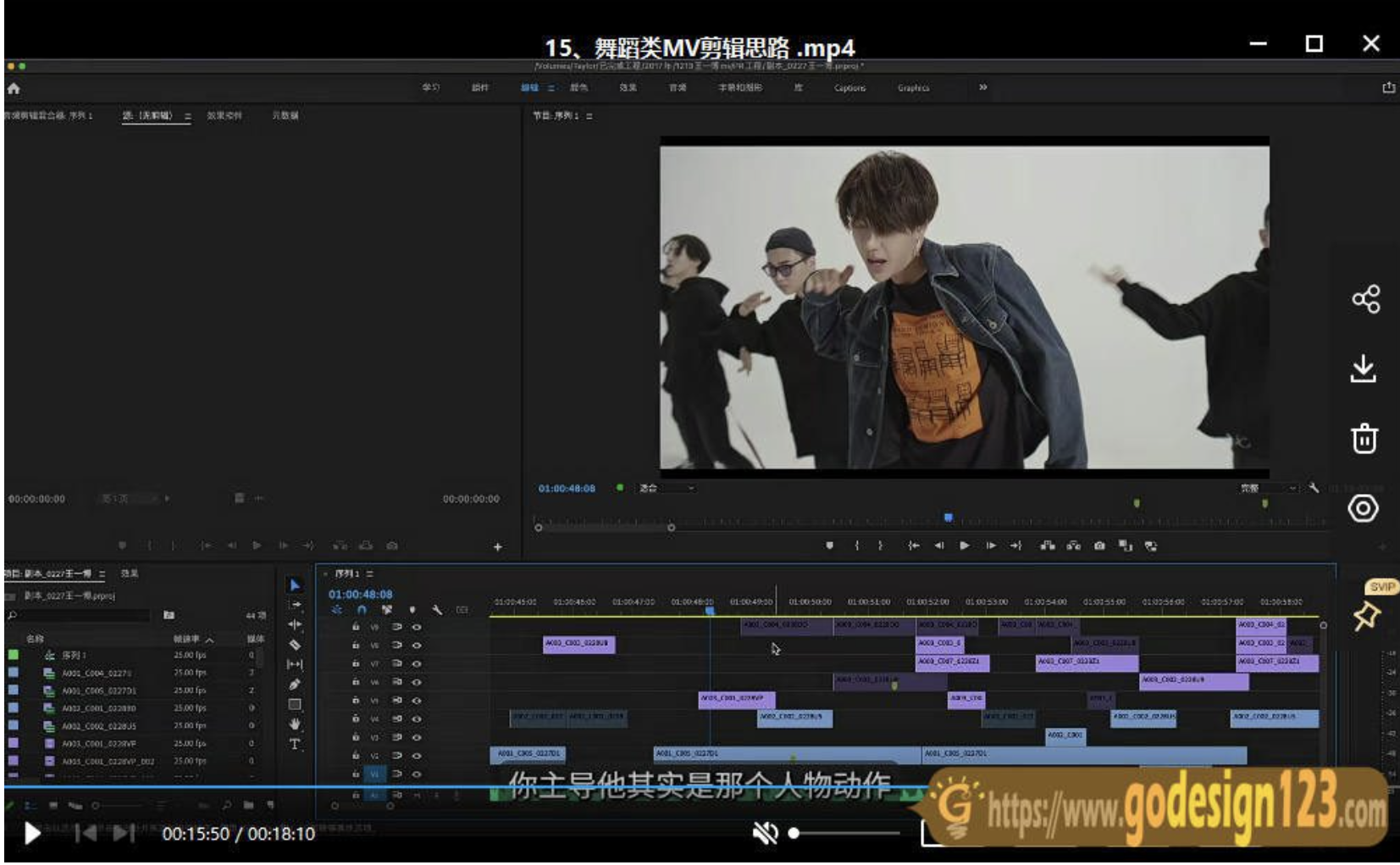The height and width of the screenshot is (865, 1400).
Task: Click the Lift button
Action: tap(1048, 546)
